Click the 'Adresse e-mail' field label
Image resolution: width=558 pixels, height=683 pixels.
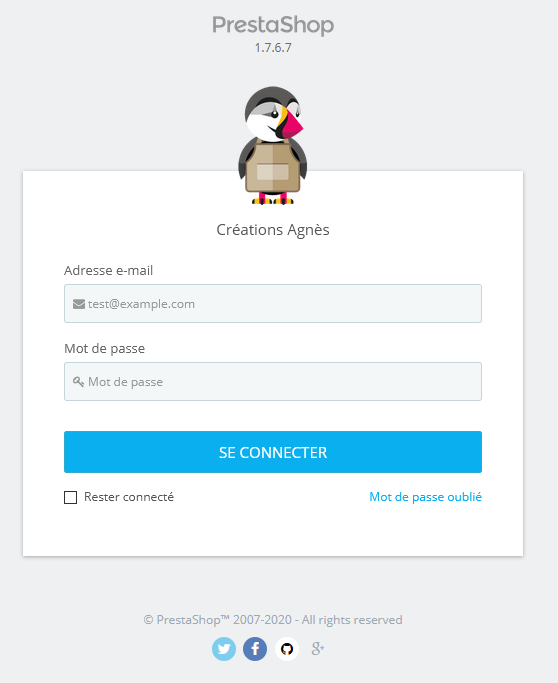pos(108,270)
